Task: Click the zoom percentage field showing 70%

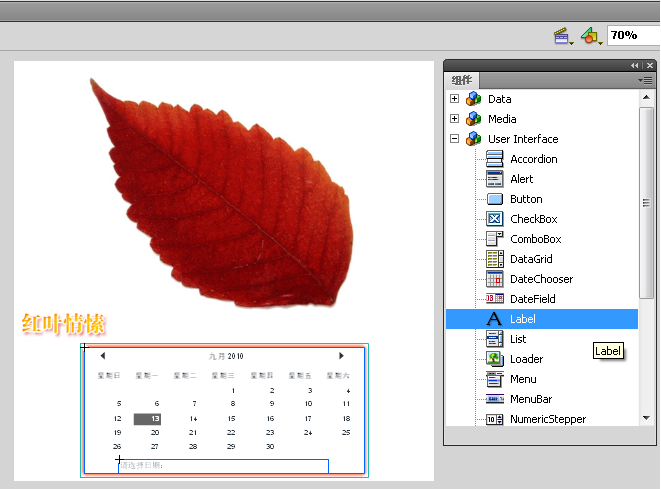Action: pos(632,35)
